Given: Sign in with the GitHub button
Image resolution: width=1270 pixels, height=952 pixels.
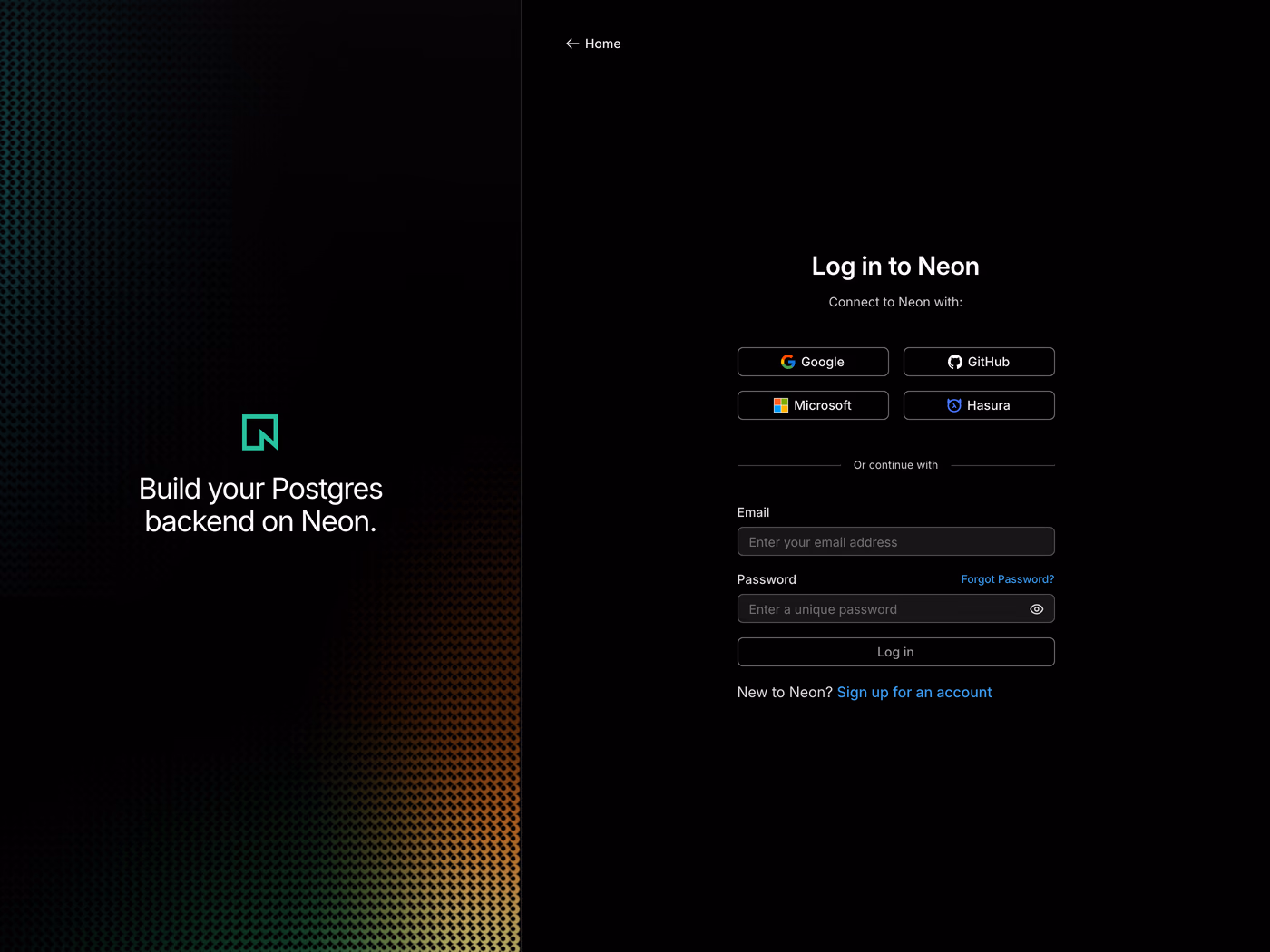Looking at the screenshot, I should coord(979,362).
